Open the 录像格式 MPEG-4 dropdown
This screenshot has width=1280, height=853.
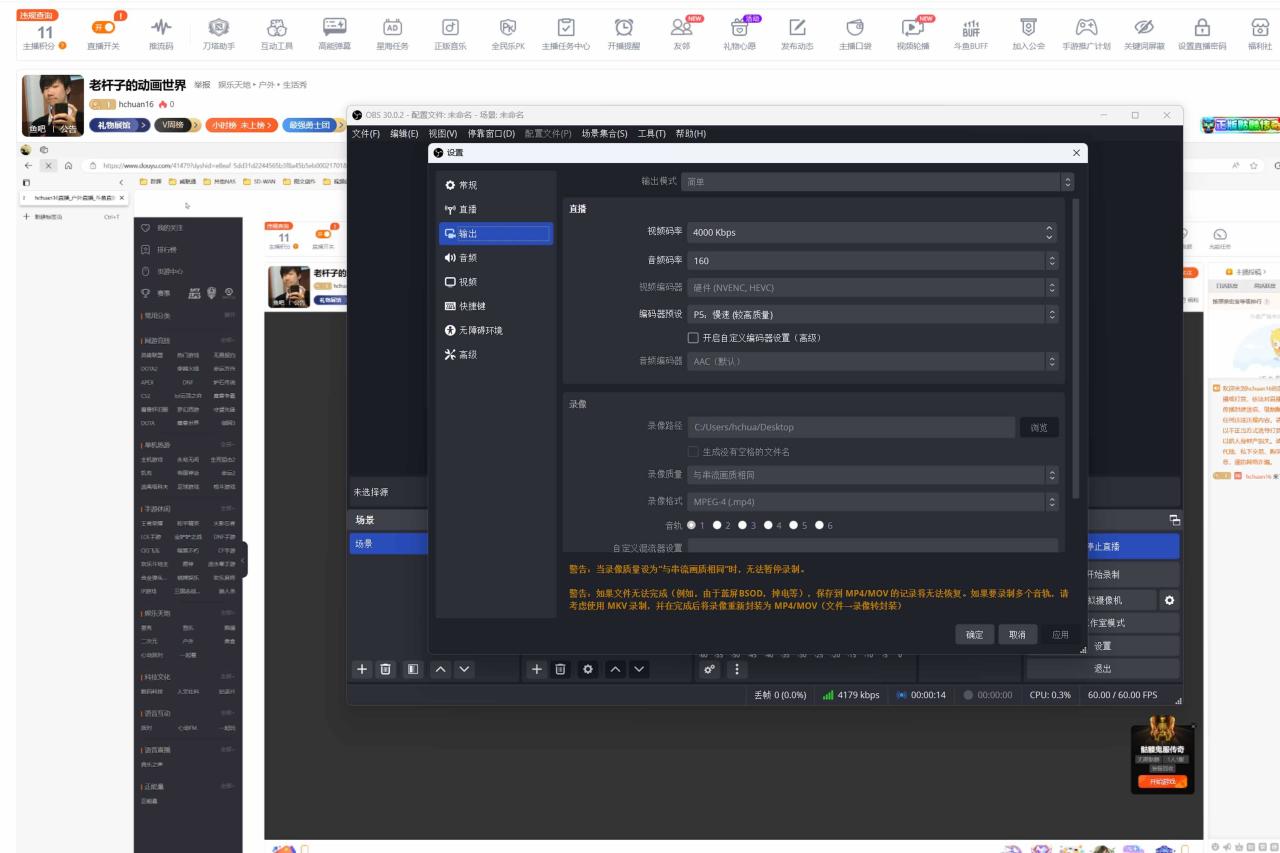pos(873,501)
